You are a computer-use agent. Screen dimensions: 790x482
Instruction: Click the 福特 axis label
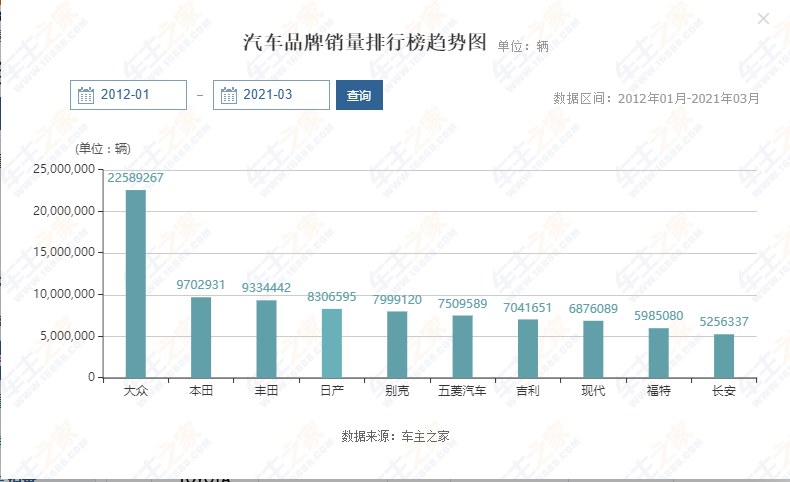659,391
